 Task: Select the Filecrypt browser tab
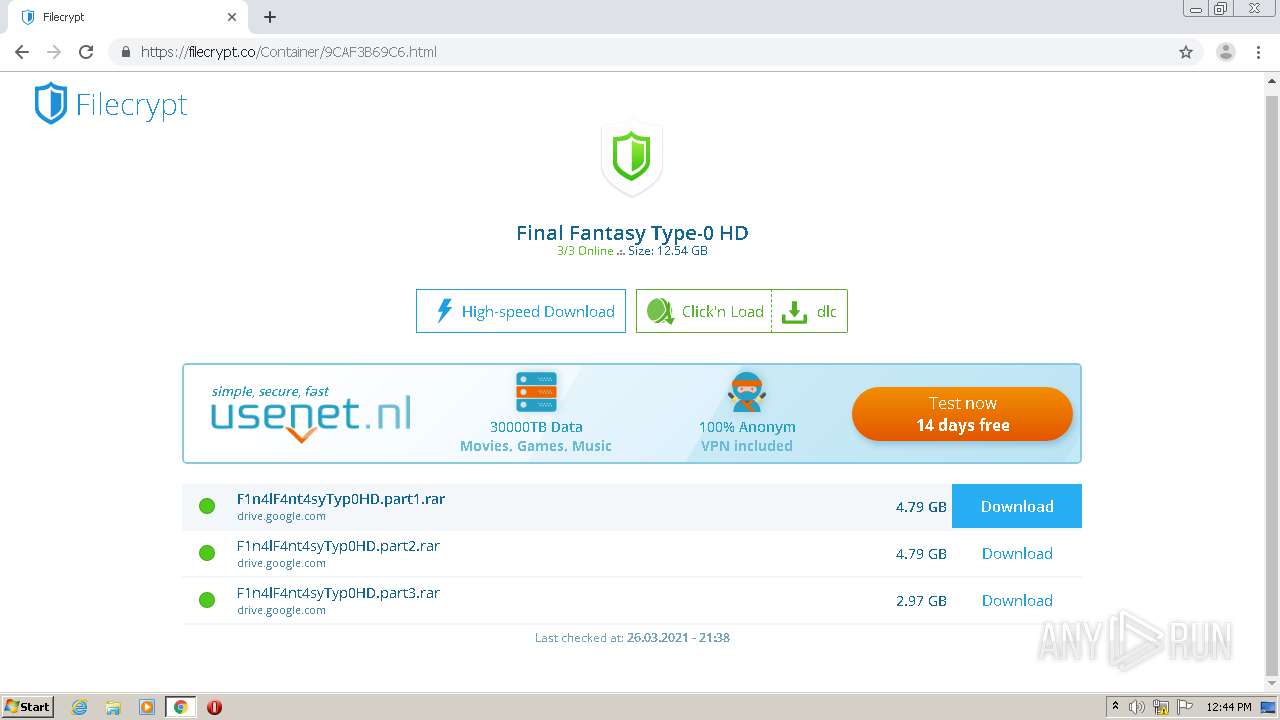(128, 17)
